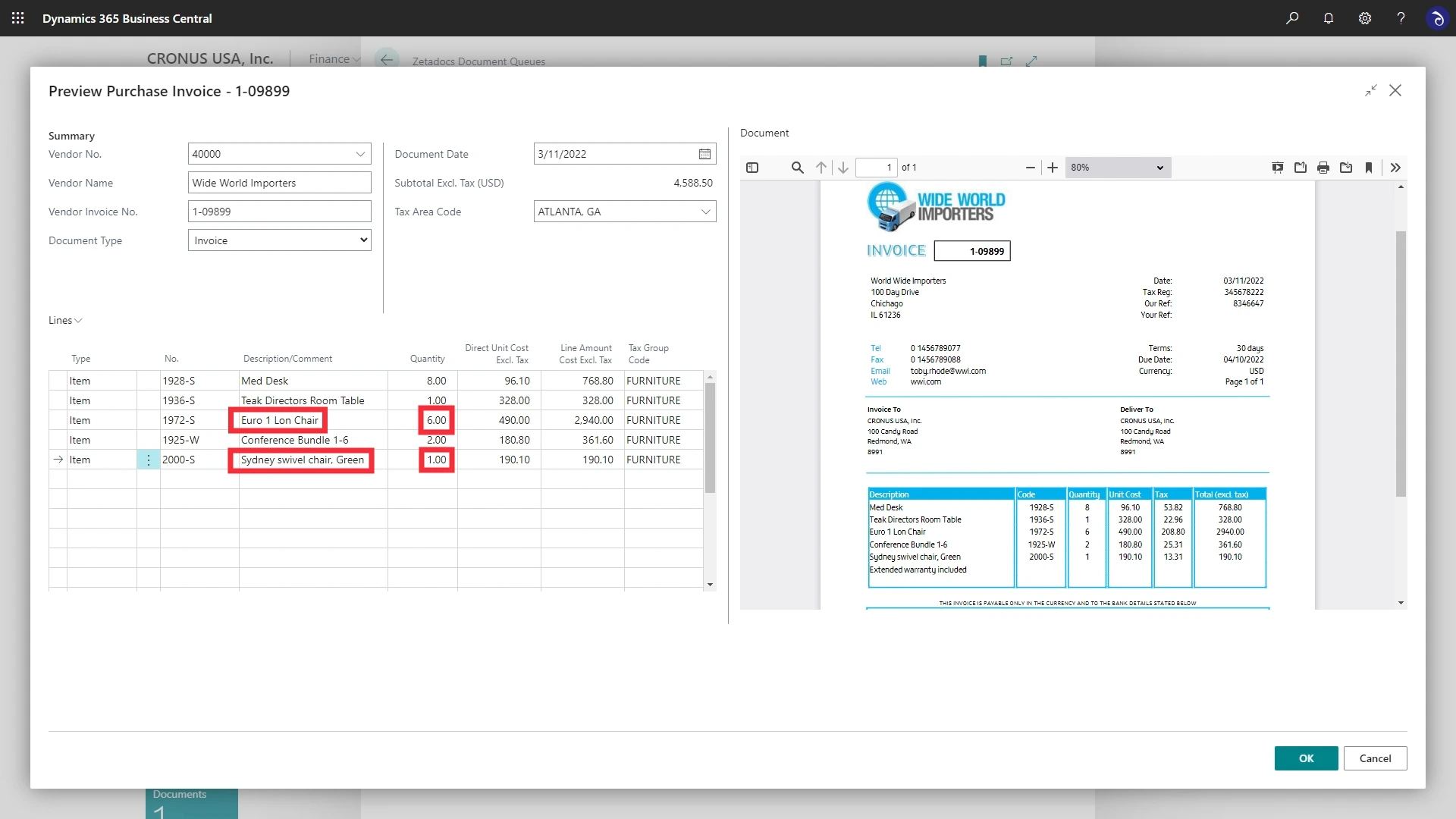Select the Euro 1 Lon Chair cell
1456x819 pixels.
point(313,420)
